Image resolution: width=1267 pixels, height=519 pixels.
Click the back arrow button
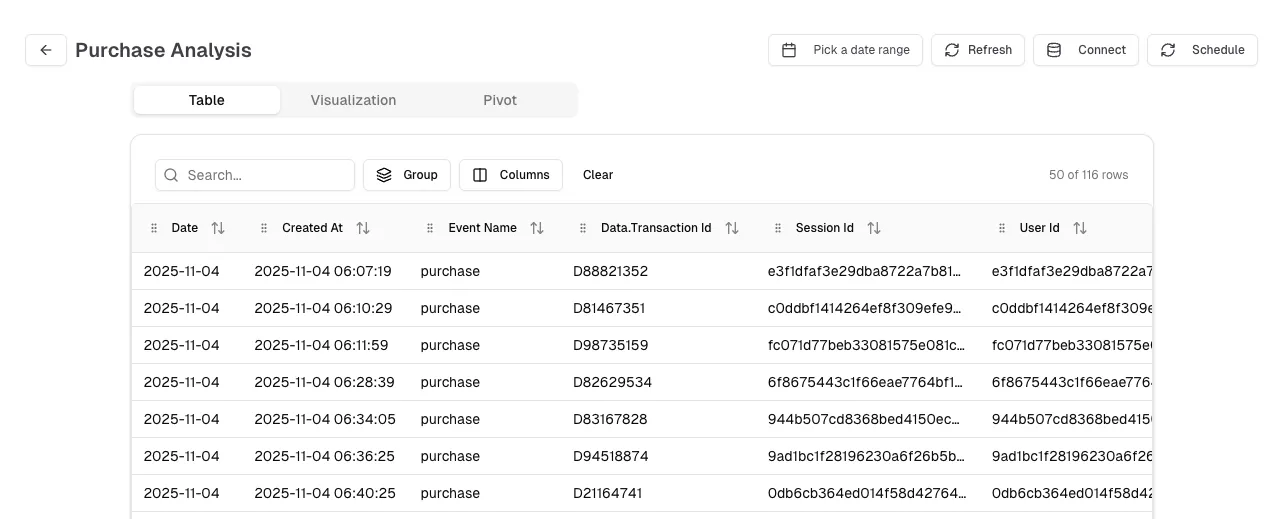pyautogui.click(x=46, y=50)
